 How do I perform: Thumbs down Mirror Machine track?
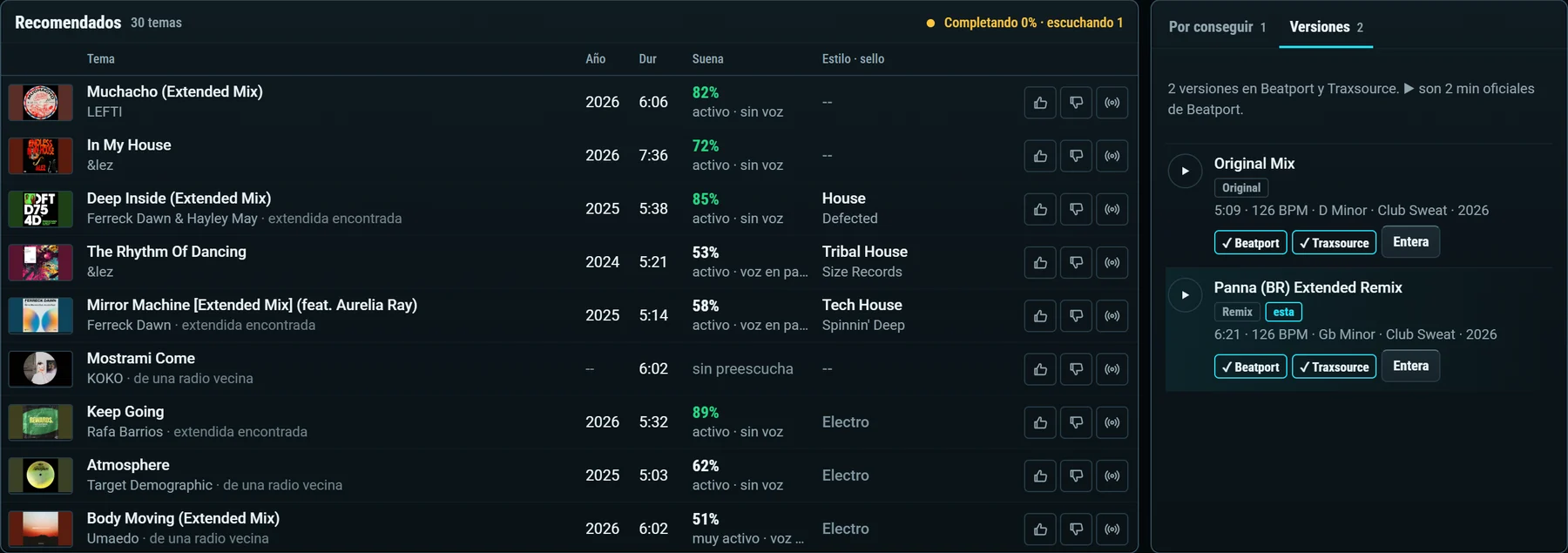click(x=1076, y=316)
